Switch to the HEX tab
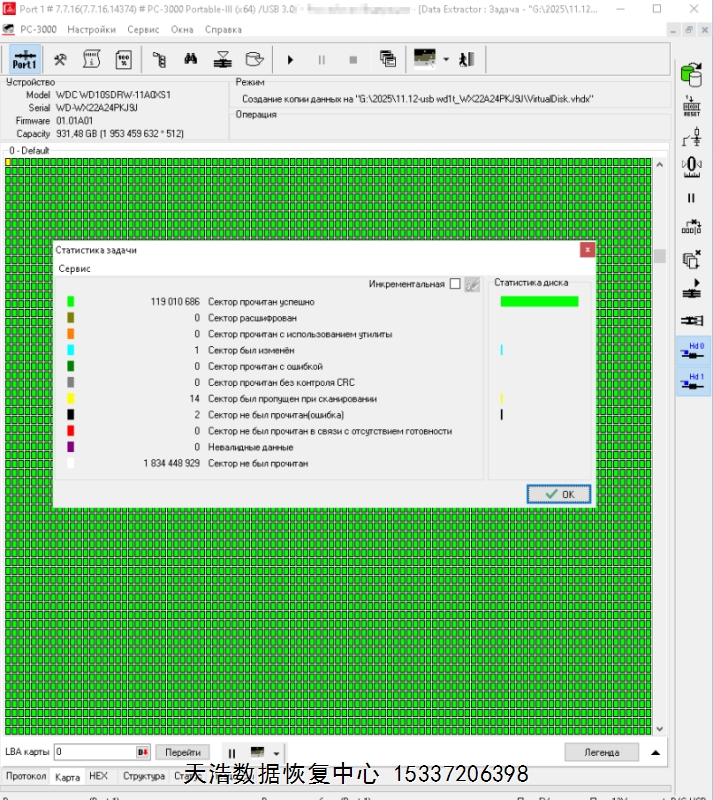713x800 pixels. [98, 776]
